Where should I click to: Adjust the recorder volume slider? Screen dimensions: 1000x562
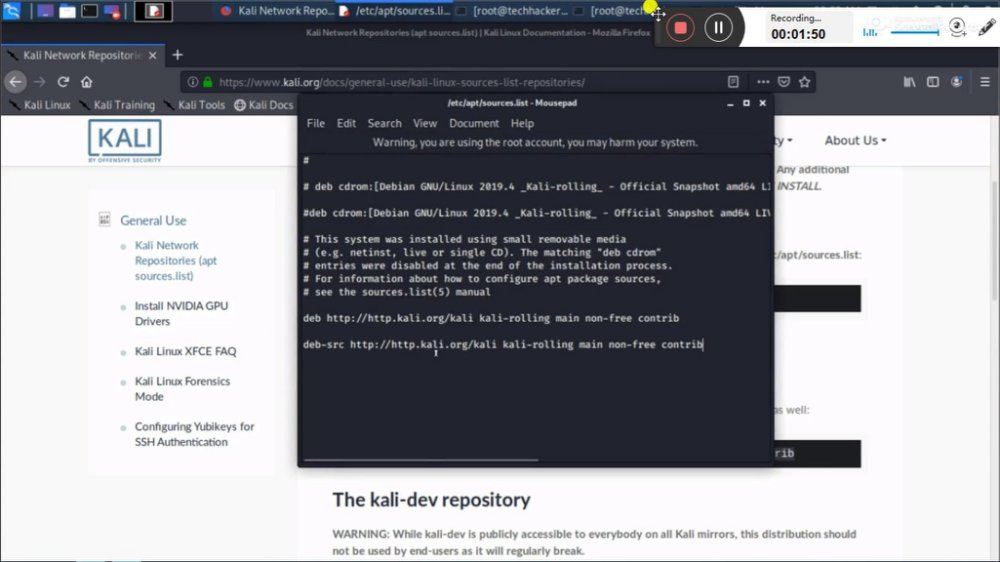(915, 32)
